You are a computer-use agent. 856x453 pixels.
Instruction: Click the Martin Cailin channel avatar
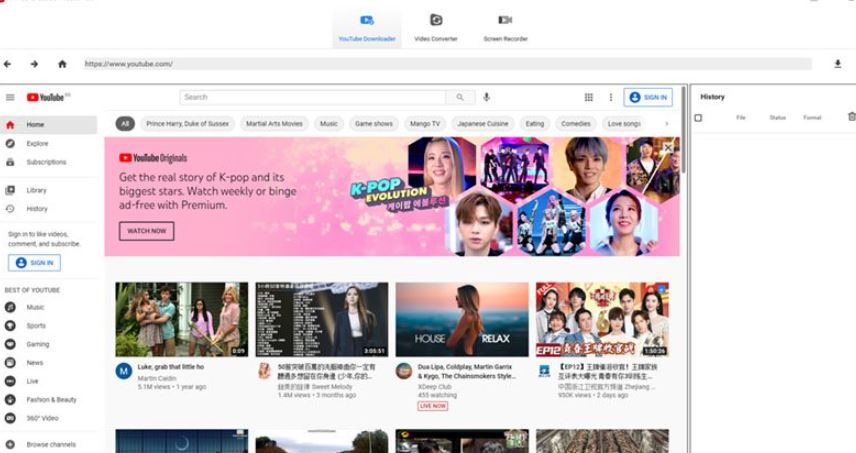[124, 371]
